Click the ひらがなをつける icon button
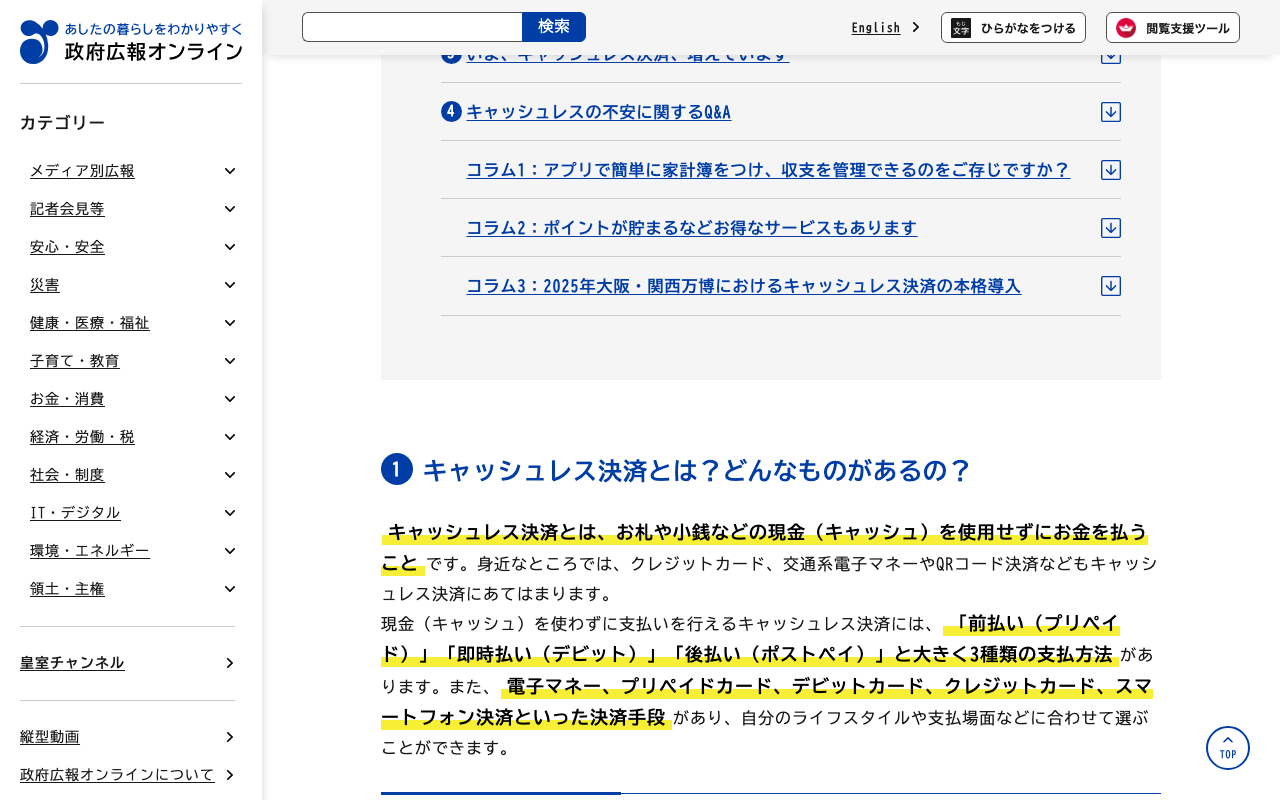 pos(1013,28)
